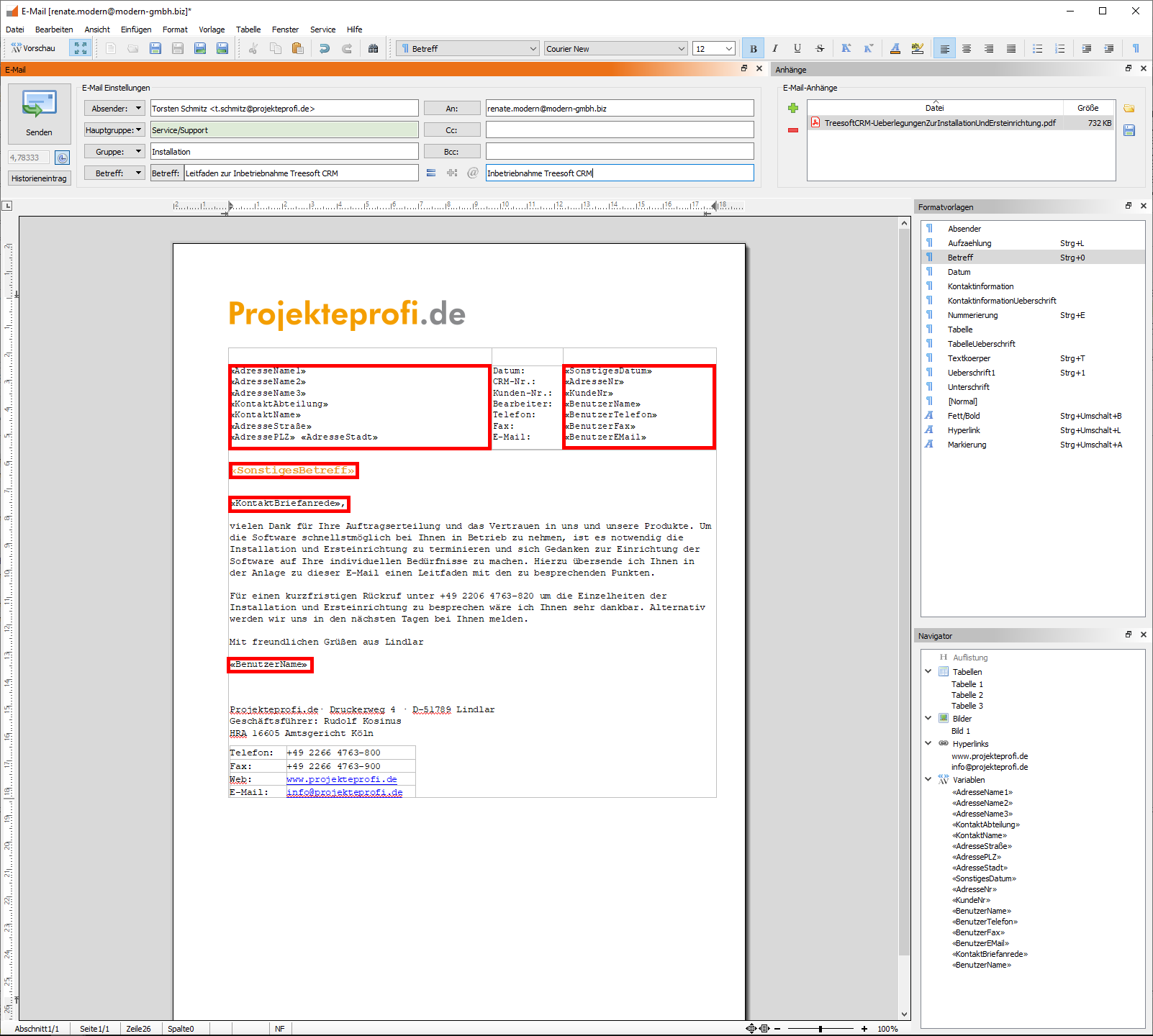Open the Courier New font dropdown
The width and height of the screenshot is (1153, 1036).
[x=681, y=49]
